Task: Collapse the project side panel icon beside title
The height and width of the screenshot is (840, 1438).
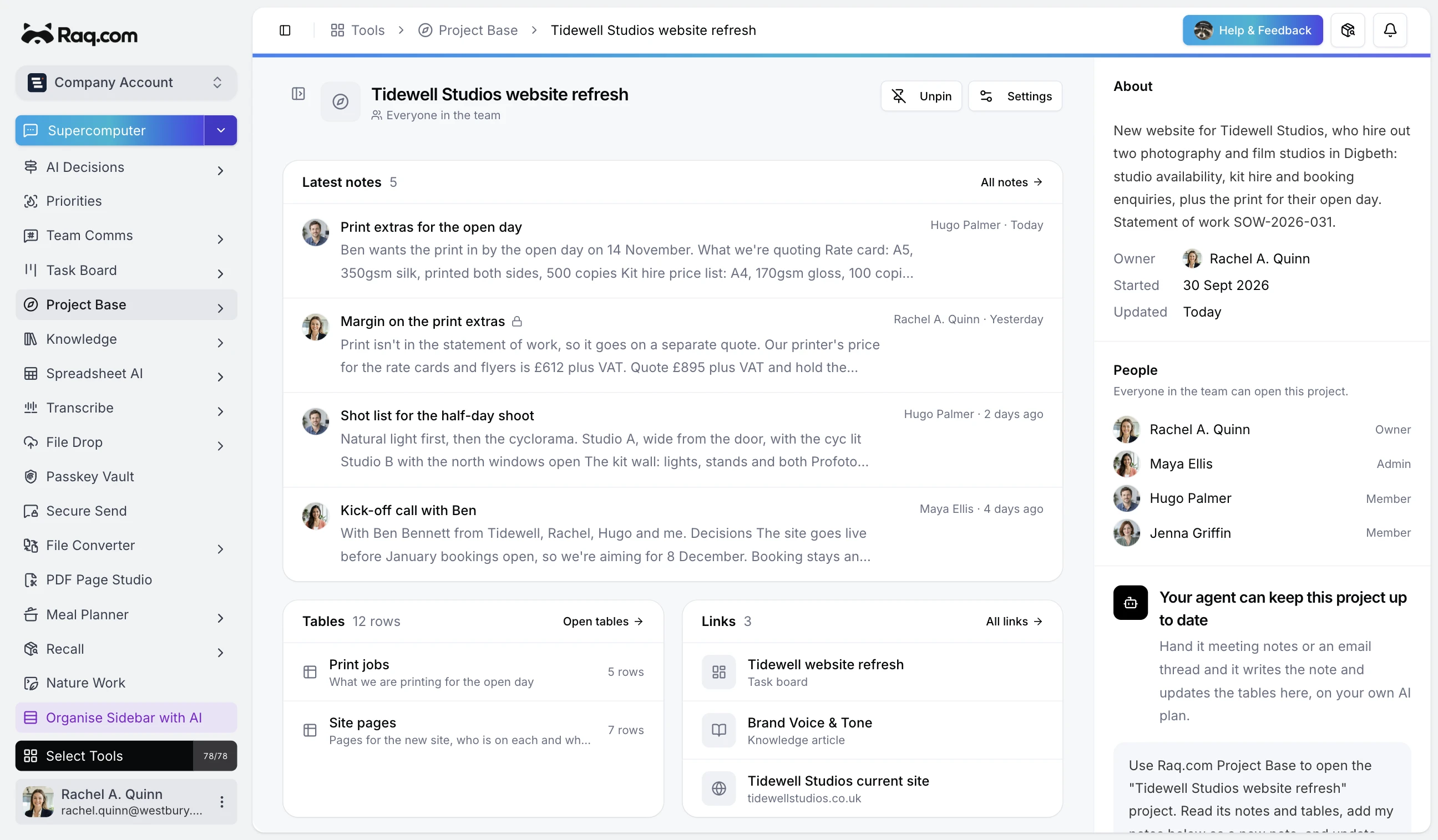Action: pyautogui.click(x=298, y=94)
